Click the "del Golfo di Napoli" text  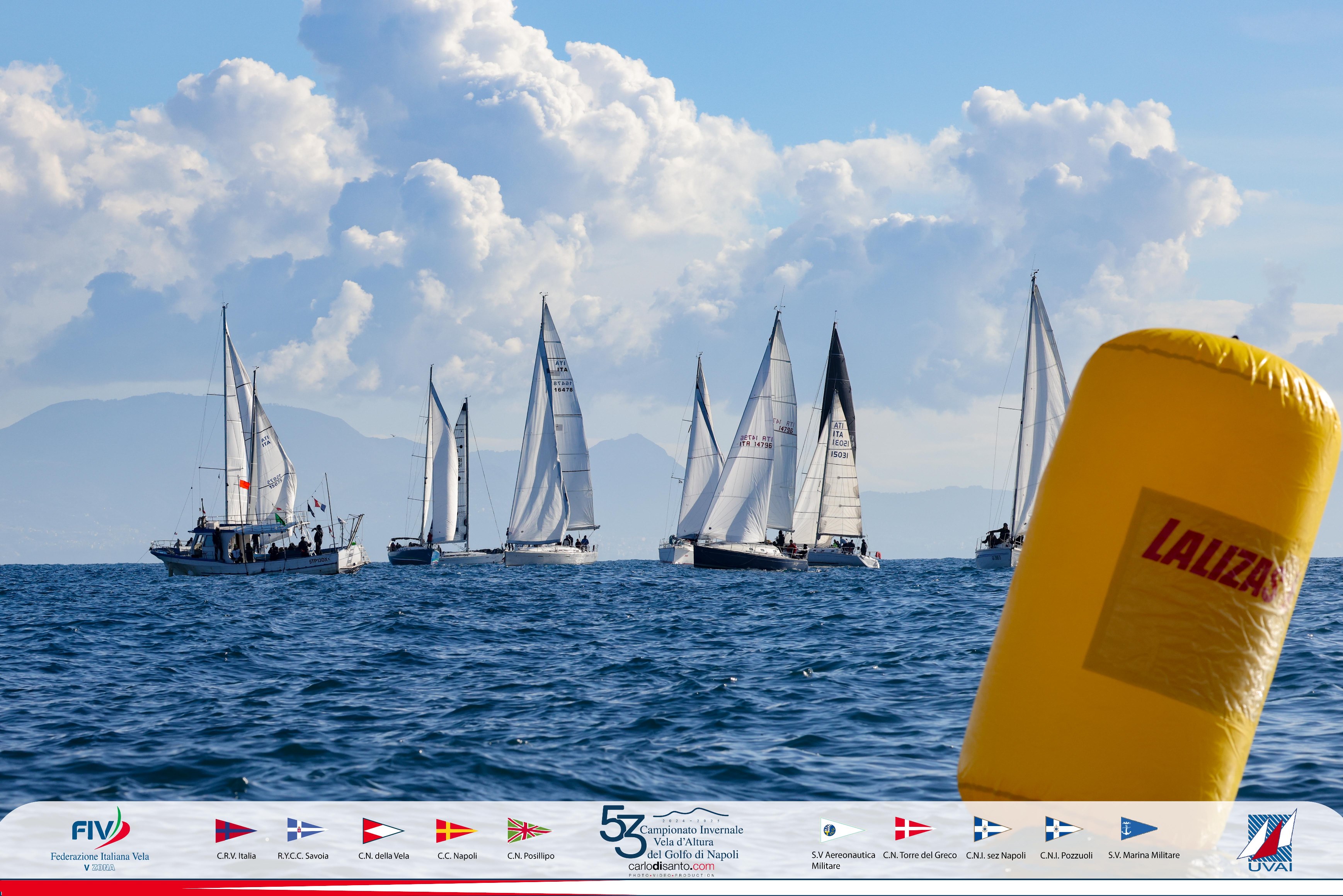pyautogui.click(x=693, y=854)
